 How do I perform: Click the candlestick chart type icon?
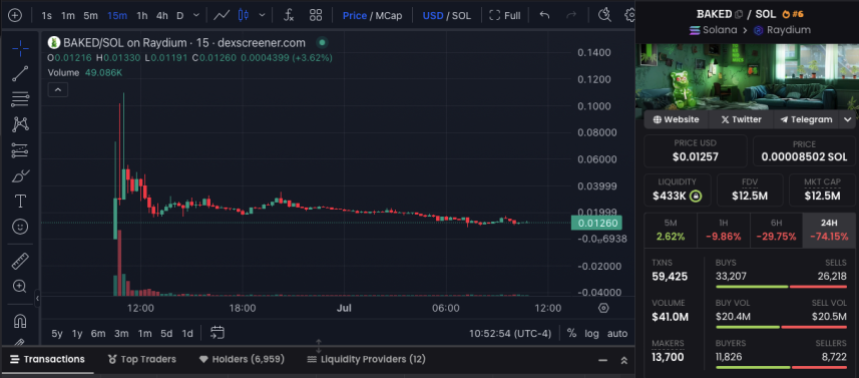(244, 15)
